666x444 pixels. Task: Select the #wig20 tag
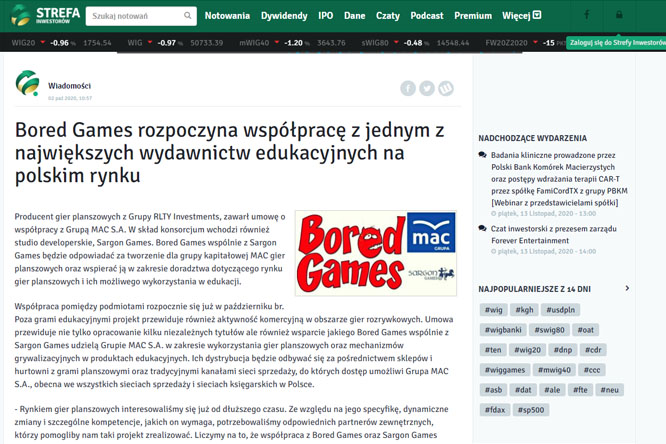pyautogui.click(x=527, y=350)
